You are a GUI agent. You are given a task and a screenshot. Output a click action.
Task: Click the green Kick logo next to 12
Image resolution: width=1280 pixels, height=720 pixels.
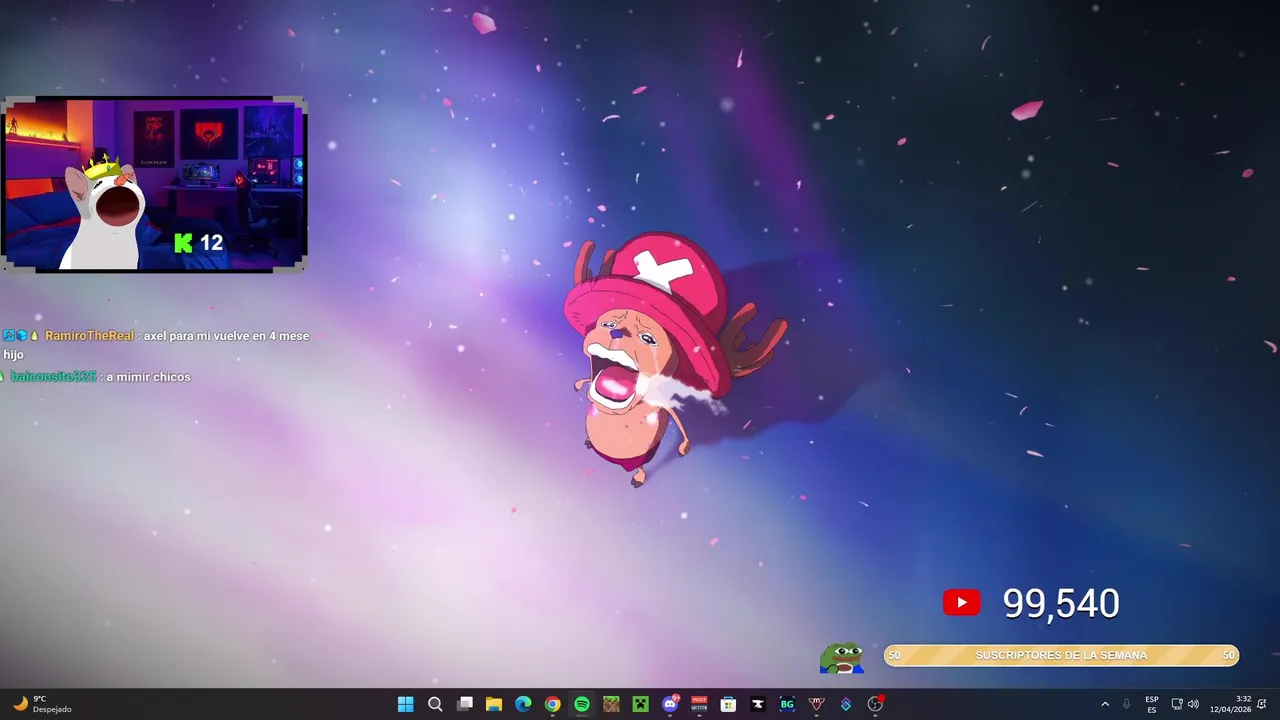[x=183, y=243]
